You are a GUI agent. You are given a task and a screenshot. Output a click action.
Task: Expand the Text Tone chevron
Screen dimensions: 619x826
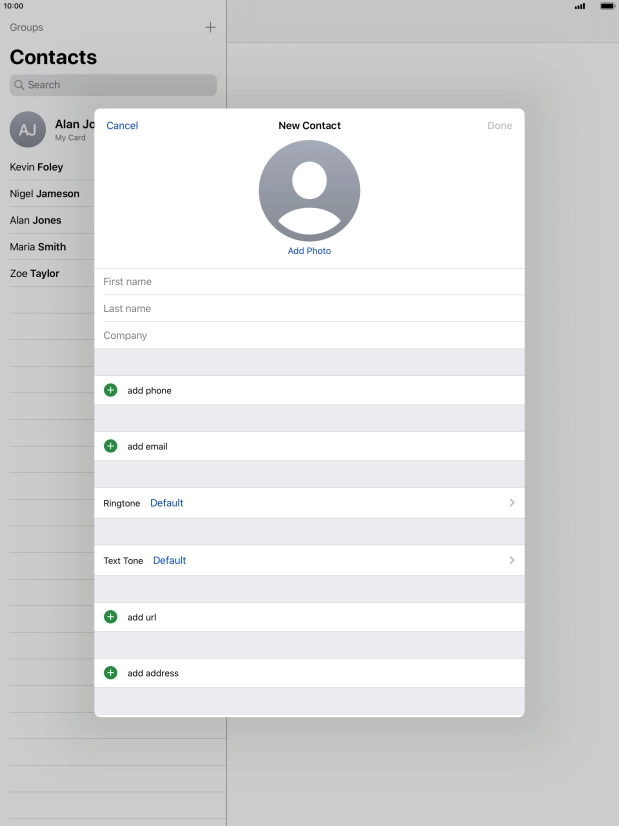(512, 560)
